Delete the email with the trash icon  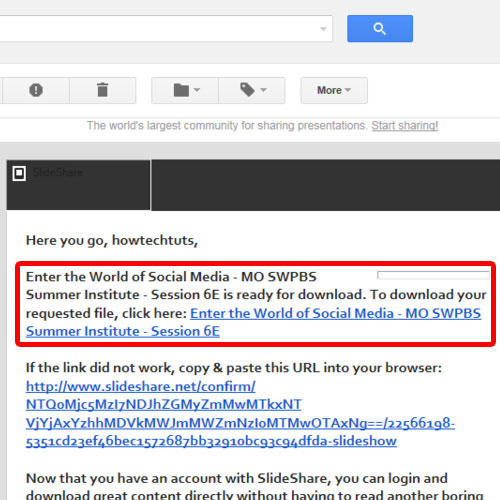tap(103, 90)
